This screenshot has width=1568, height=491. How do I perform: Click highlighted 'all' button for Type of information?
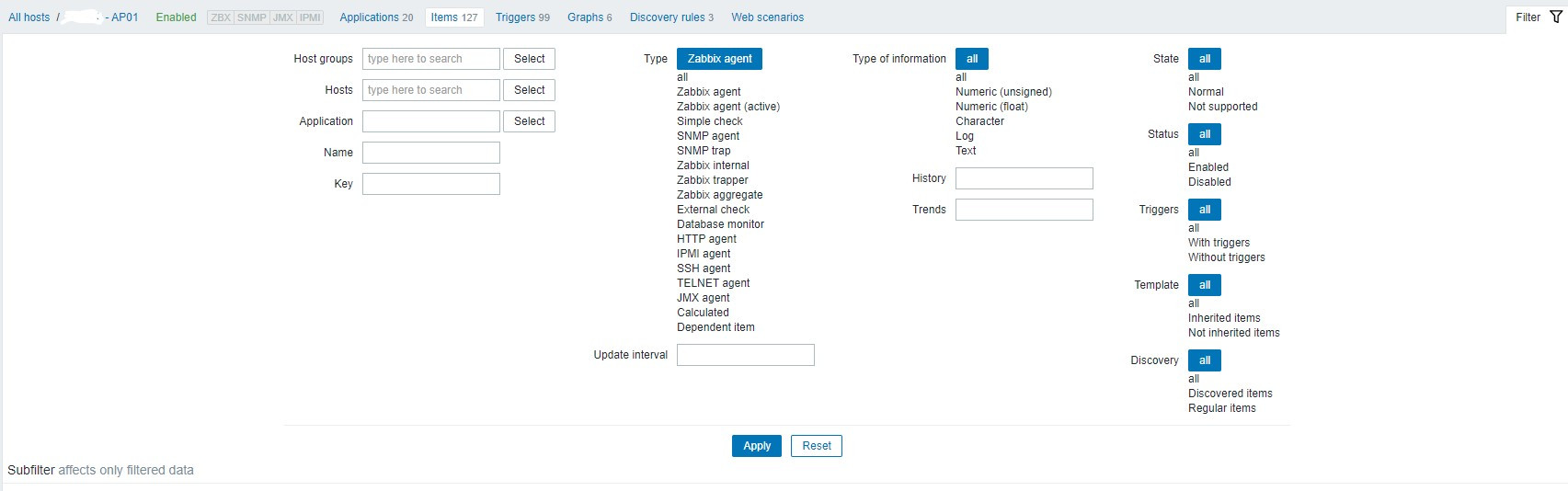[972, 59]
